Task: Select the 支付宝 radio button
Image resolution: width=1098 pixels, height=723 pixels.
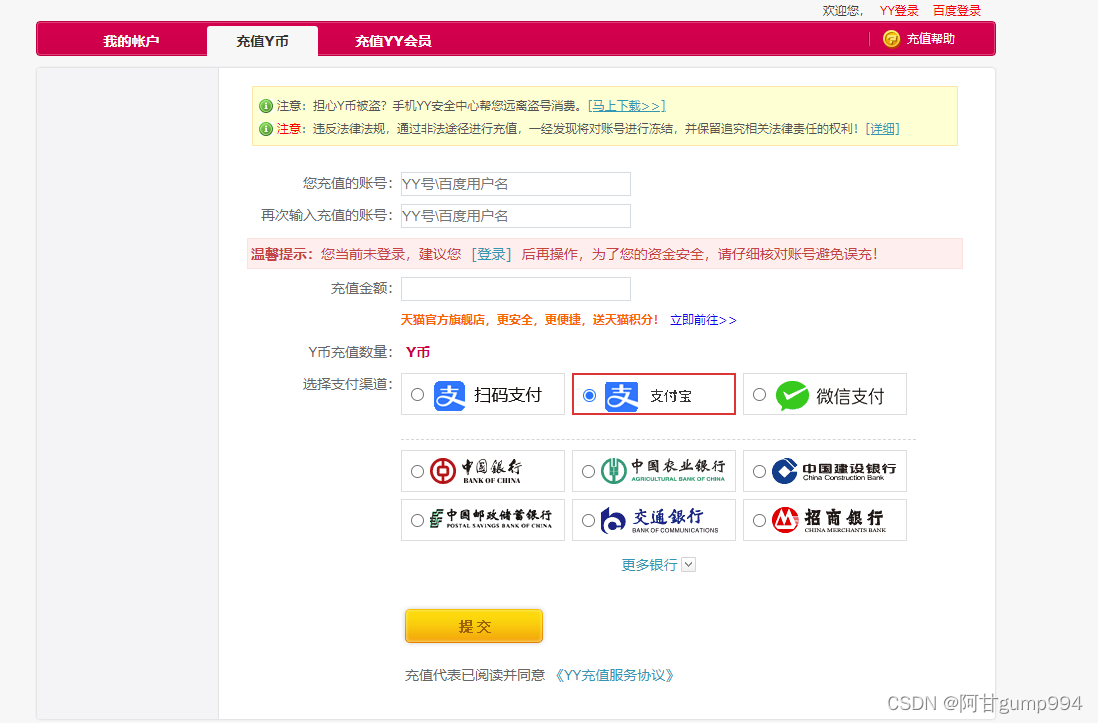Action: click(x=589, y=395)
